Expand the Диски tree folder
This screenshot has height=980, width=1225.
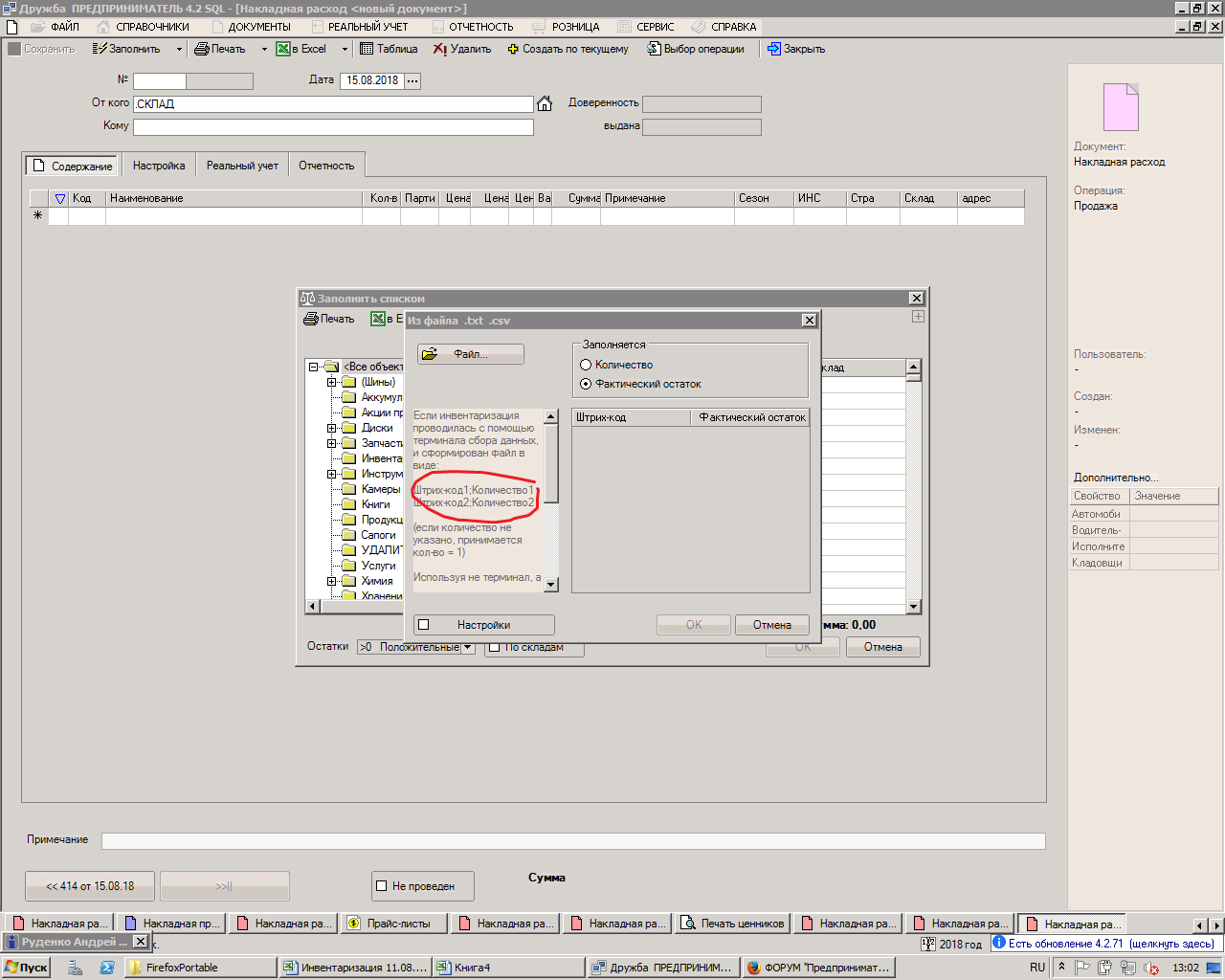click(332, 428)
